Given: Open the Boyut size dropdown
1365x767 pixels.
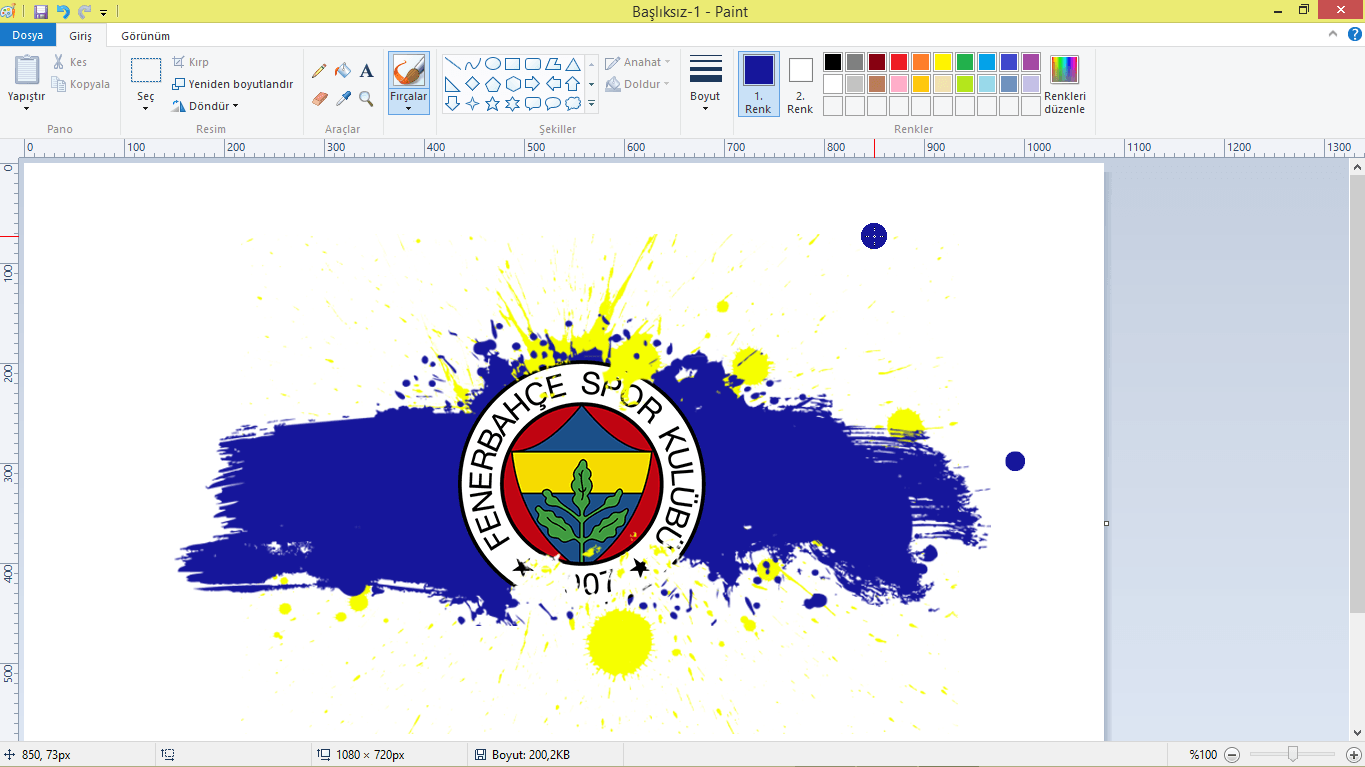Looking at the screenshot, I should [705, 84].
